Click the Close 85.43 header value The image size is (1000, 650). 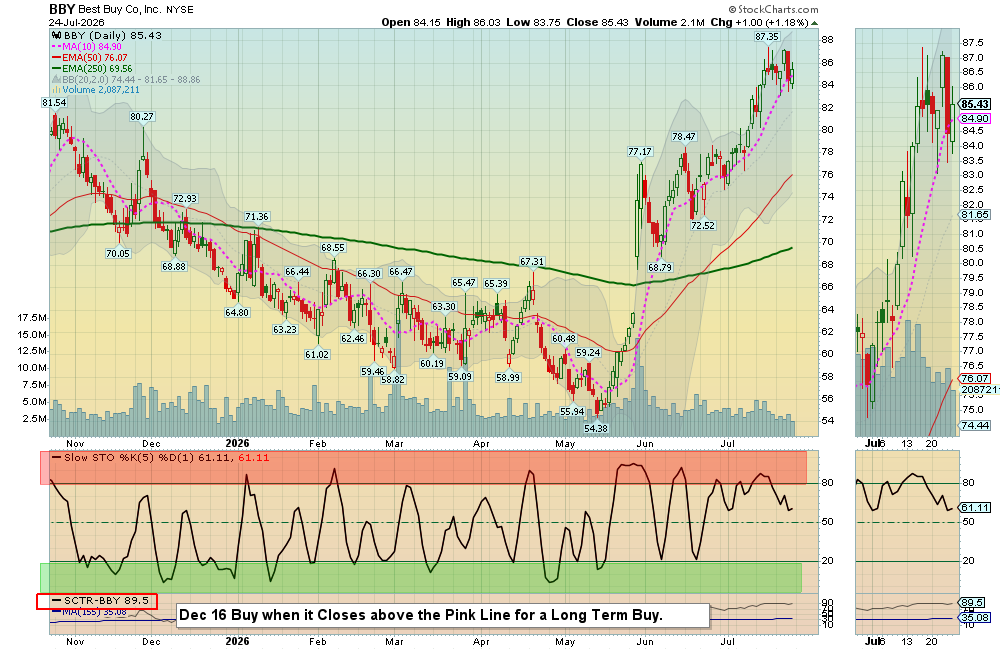tap(597, 22)
